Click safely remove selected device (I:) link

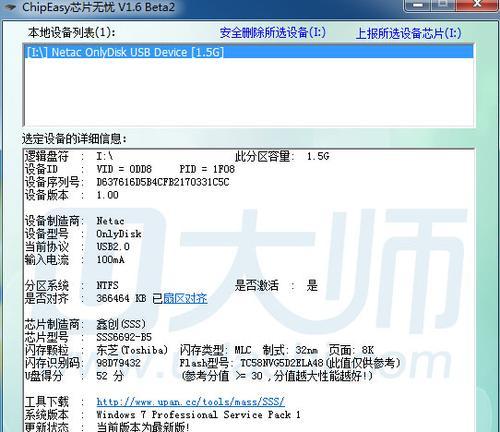point(272,32)
